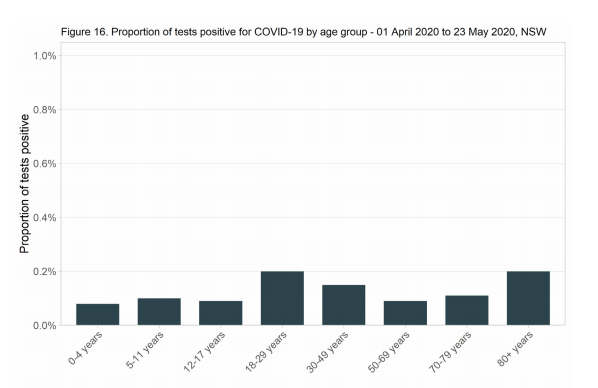Image resolution: width=598 pixels, height=388 pixels.
Task: Click the 0-4 years bar
Action: tap(98, 314)
